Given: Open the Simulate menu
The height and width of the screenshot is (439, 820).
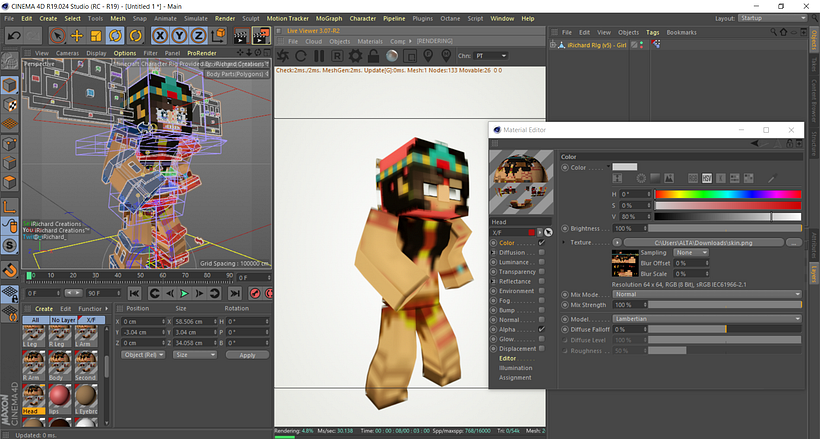Looking at the screenshot, I should click(196, 18).
